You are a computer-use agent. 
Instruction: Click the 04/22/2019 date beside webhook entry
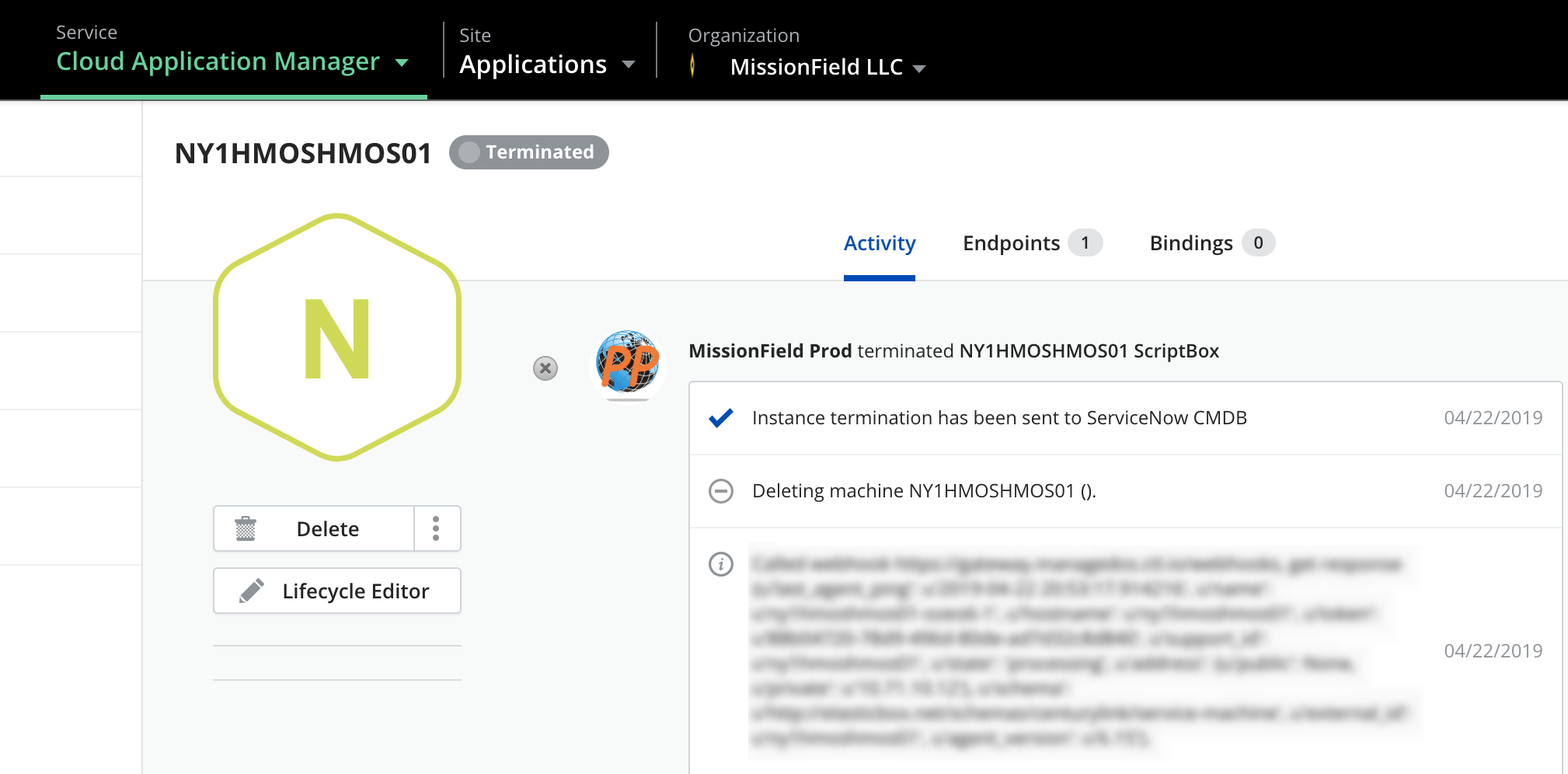[x=1493, y=651]
